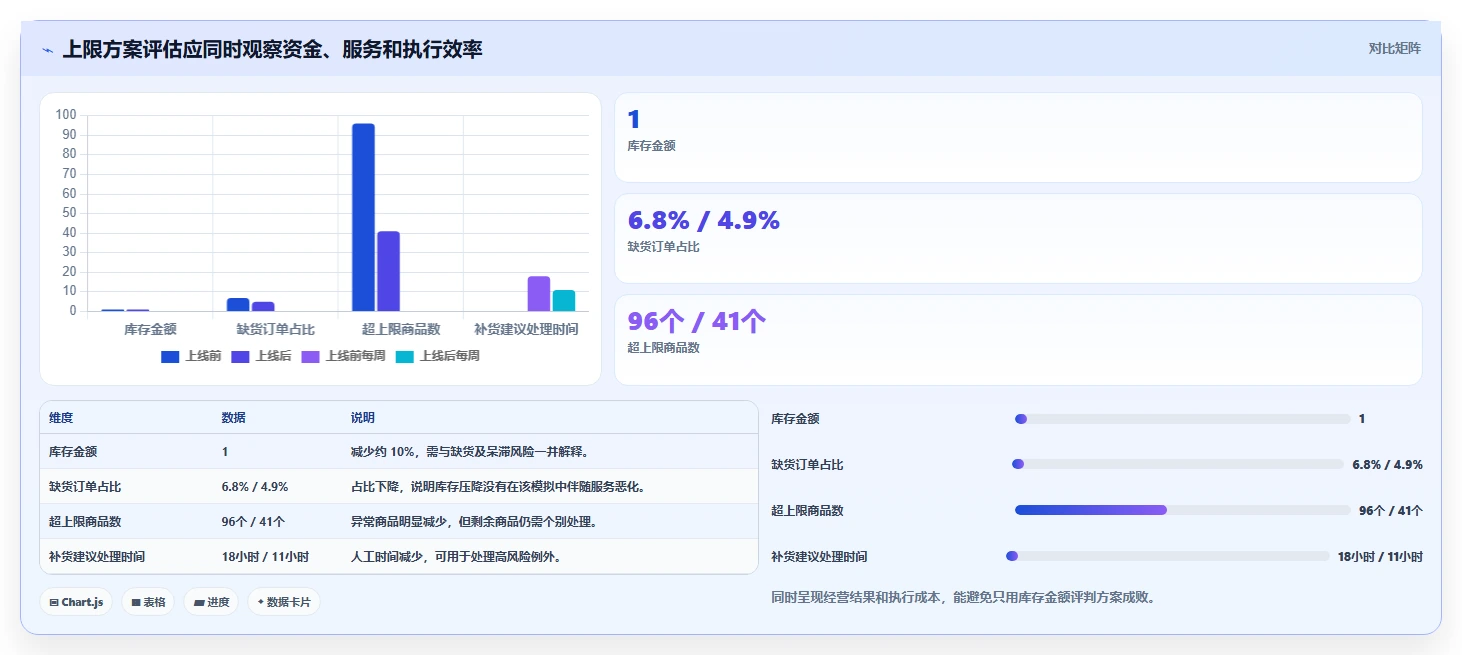Click the description starting 占比下降
The height and width of the screenshot is (655, 1462).
[x=498, y=487]
